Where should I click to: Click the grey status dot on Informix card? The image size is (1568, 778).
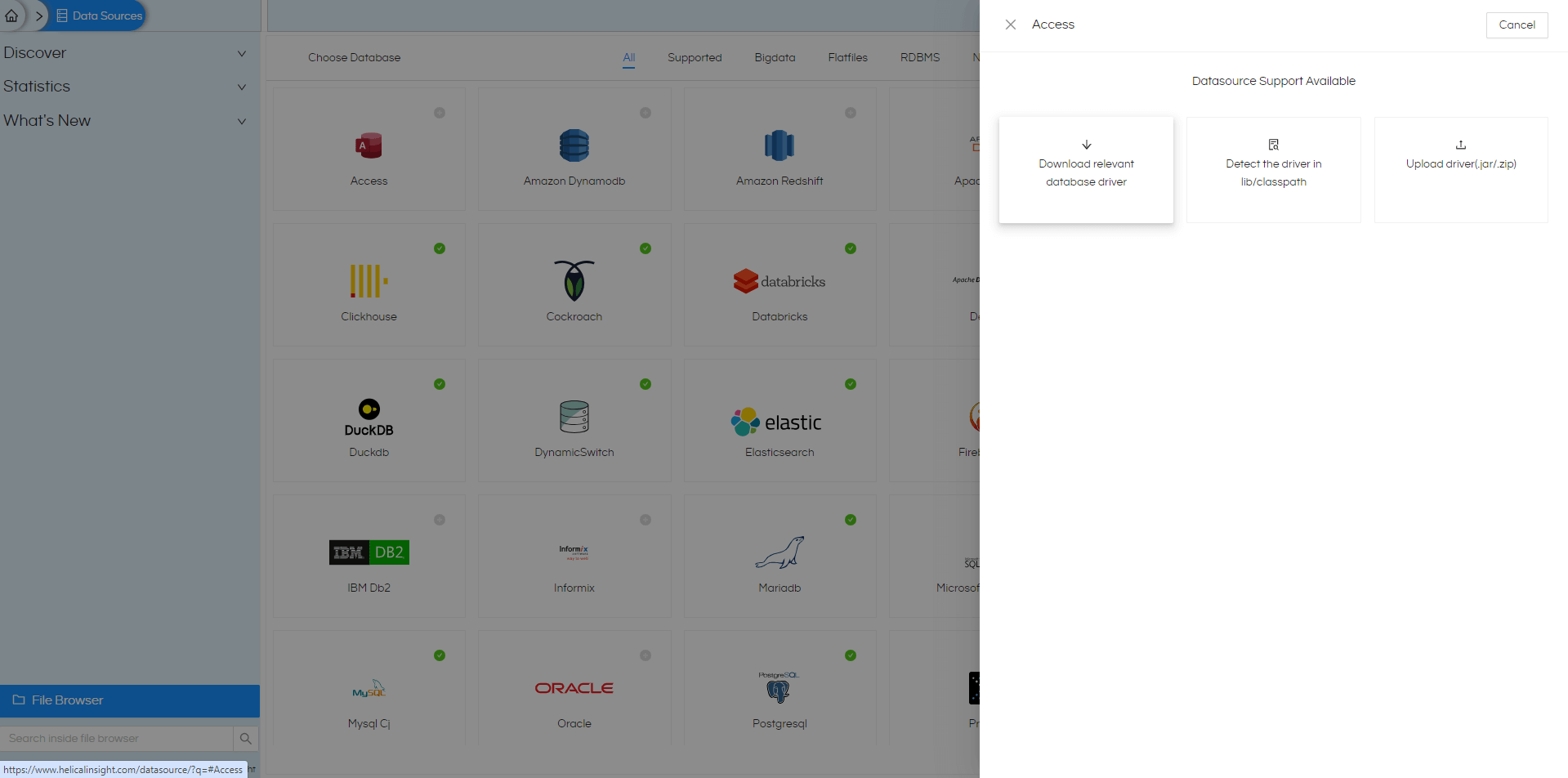(646, 520)
